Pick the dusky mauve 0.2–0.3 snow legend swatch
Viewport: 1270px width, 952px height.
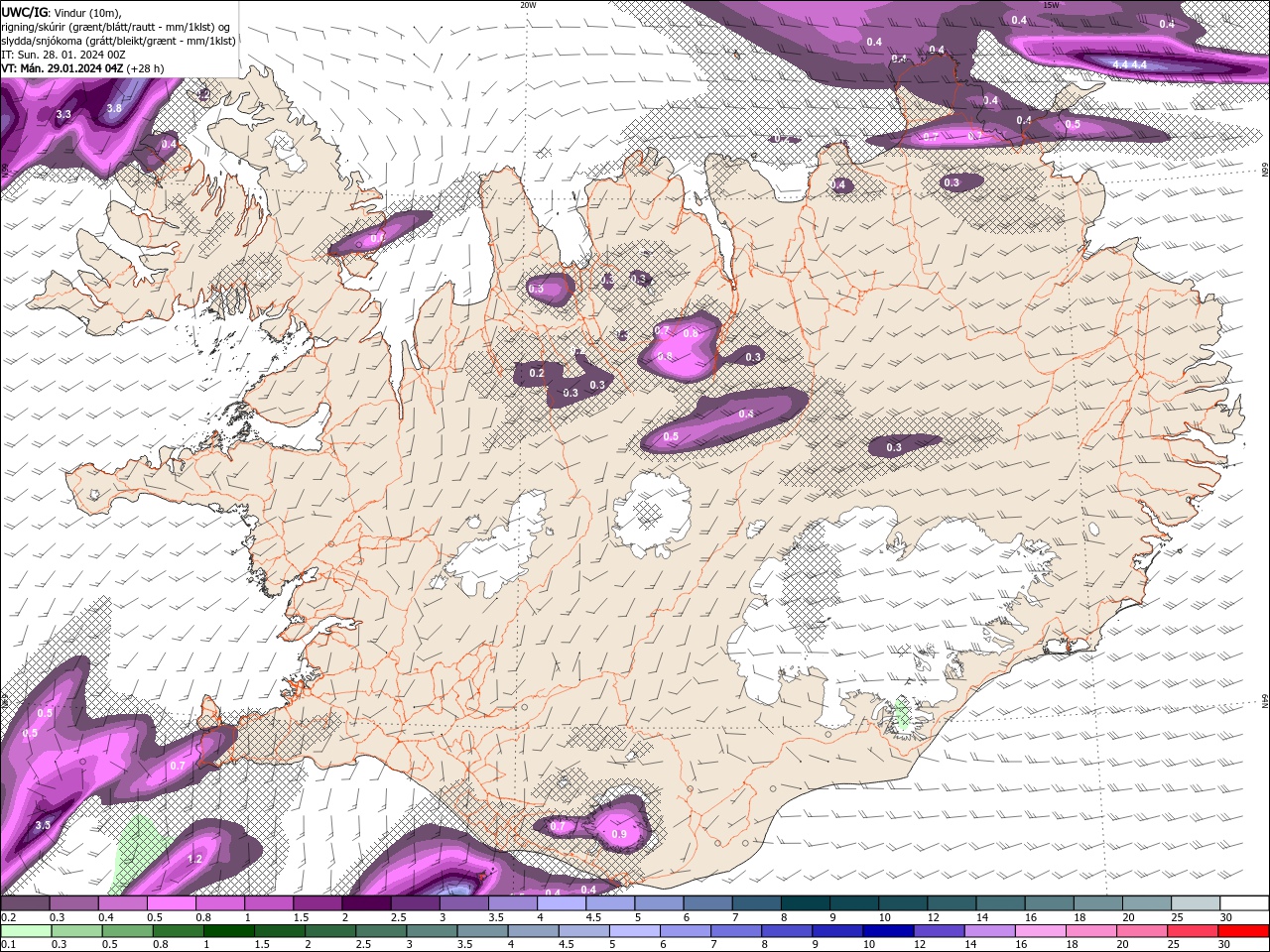(25, 903)
